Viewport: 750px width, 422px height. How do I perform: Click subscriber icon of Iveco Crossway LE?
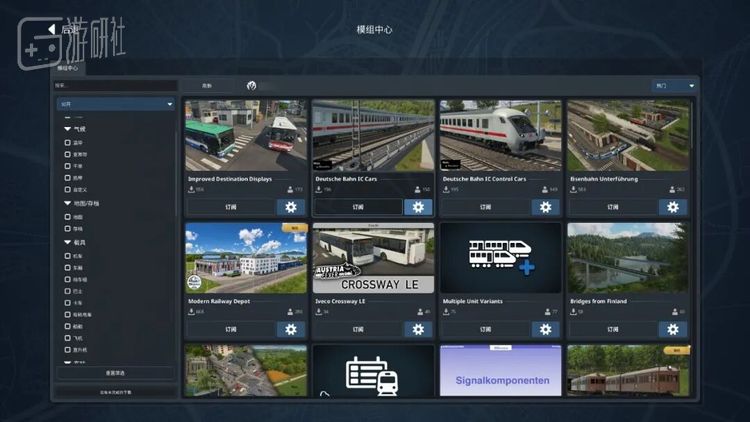(420, 312)
